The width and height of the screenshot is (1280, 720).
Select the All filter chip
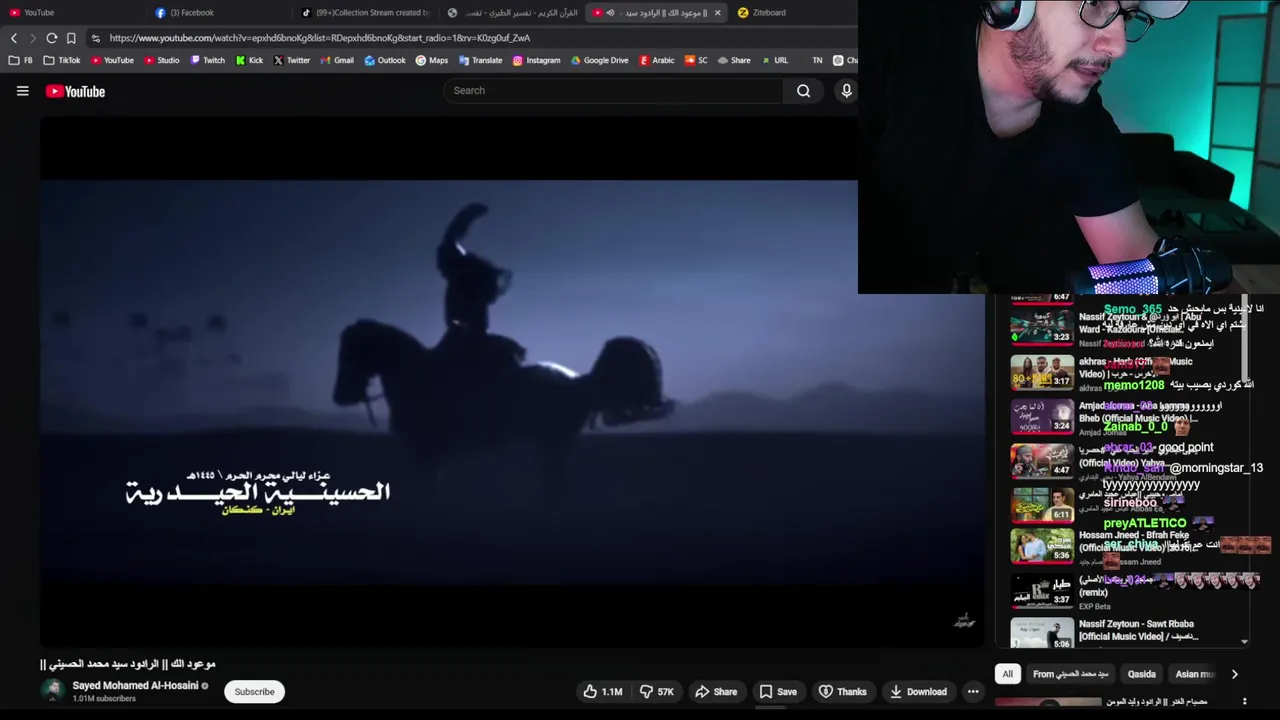(x=1007, y=674)
